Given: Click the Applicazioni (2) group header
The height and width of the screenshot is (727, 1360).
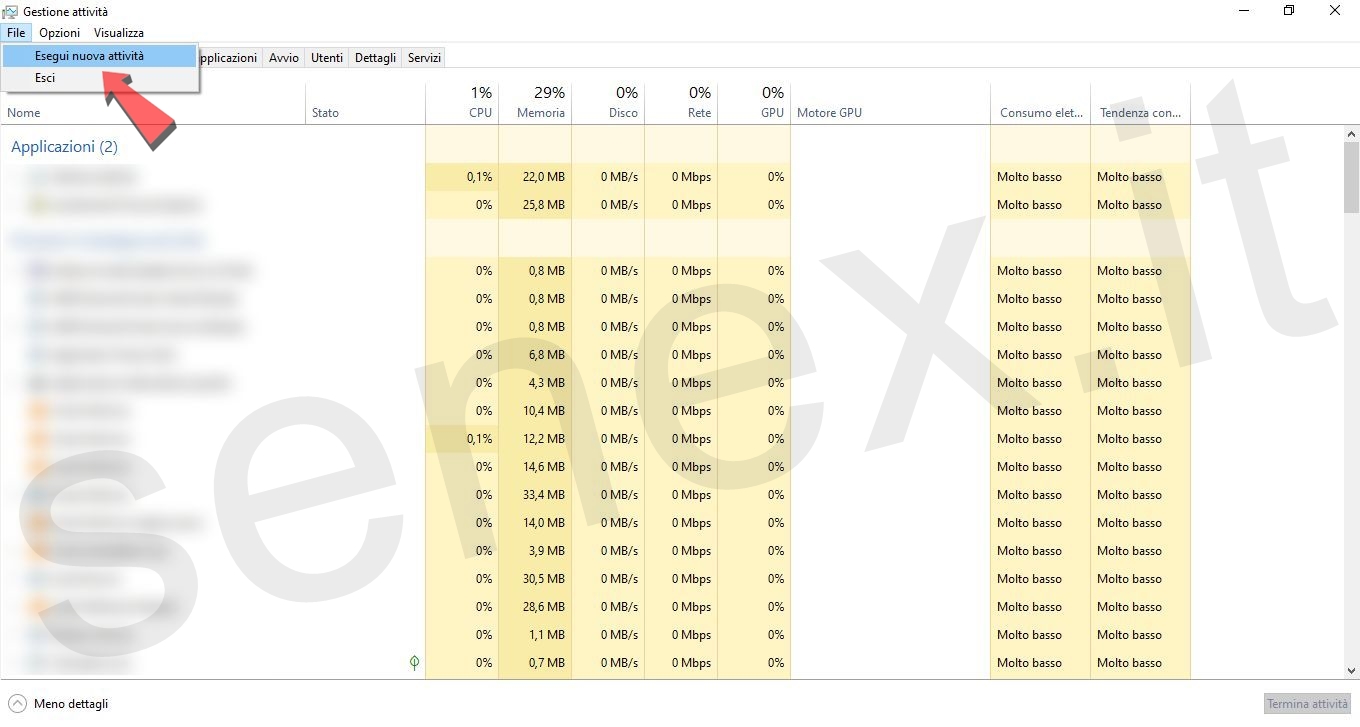Looking at the screenshot, I should pos(64,147).
